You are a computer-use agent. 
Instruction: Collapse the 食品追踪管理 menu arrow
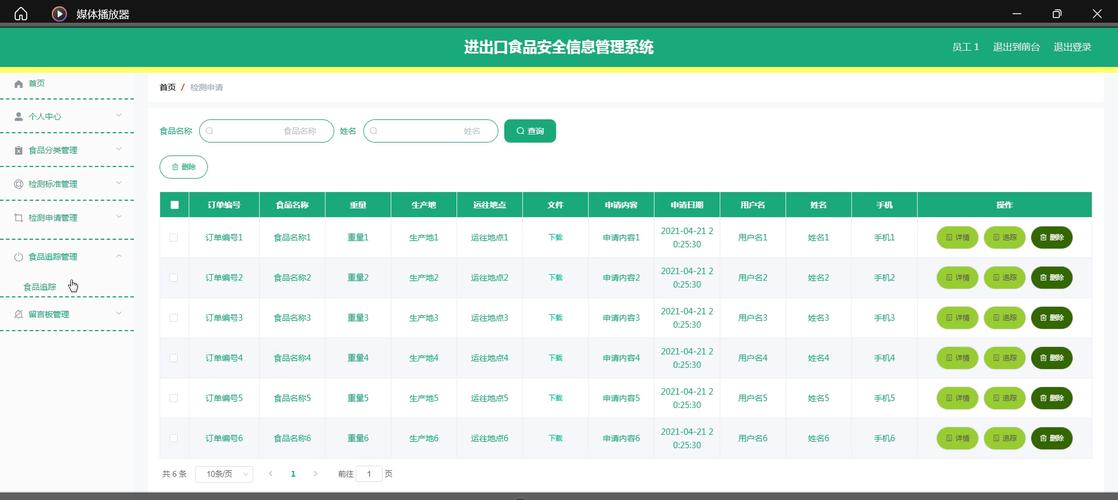119,257
